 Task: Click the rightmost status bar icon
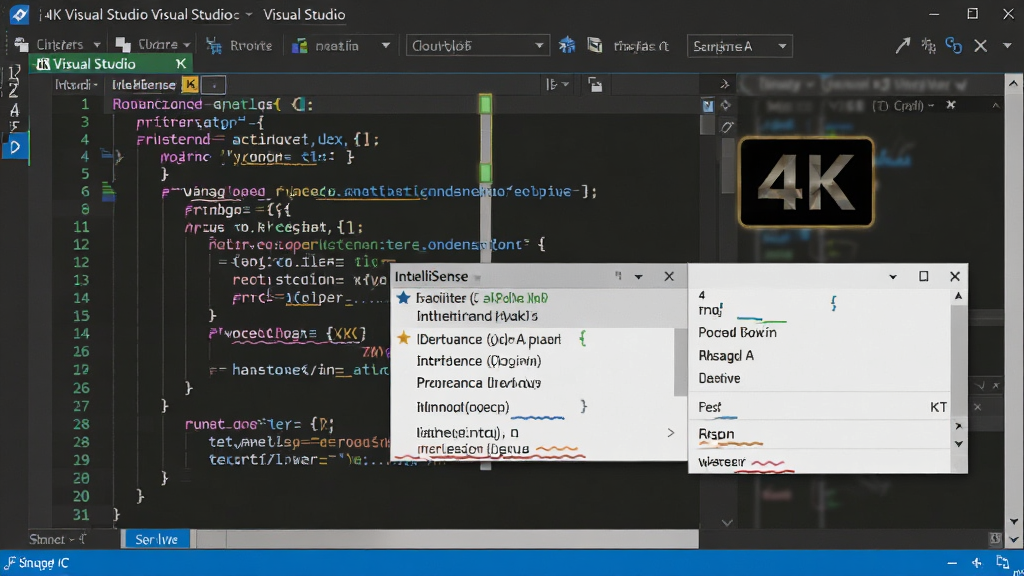[1003, 562]
